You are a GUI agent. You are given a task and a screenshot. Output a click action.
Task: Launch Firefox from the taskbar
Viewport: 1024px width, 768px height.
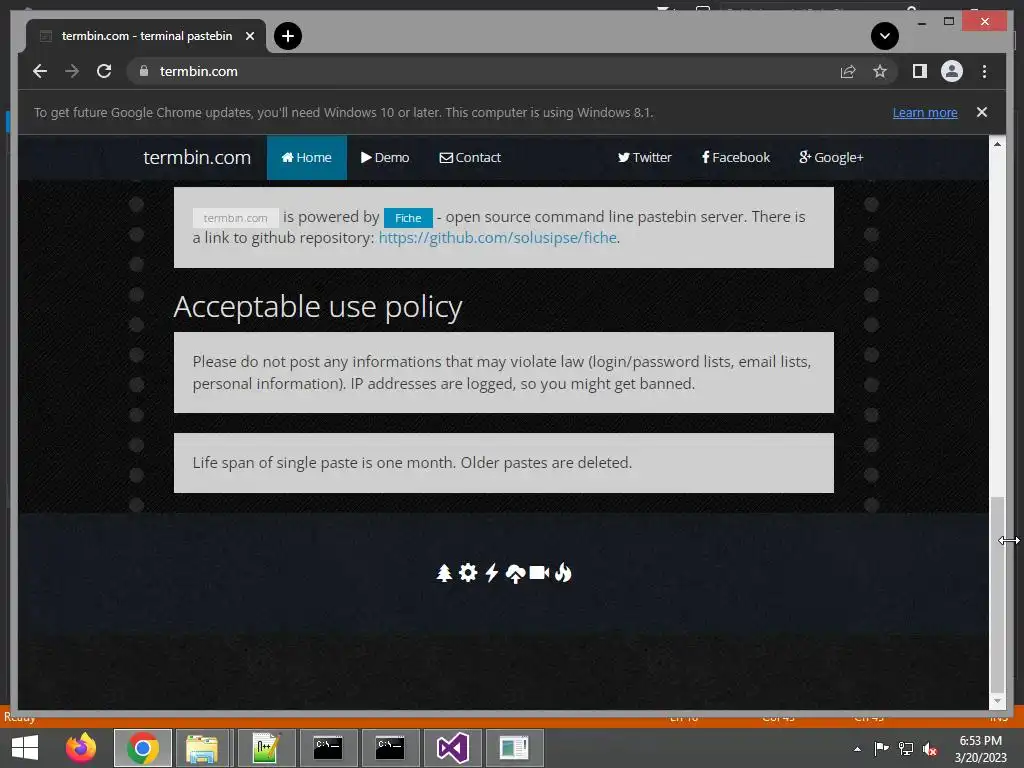(x=81, y=748)
